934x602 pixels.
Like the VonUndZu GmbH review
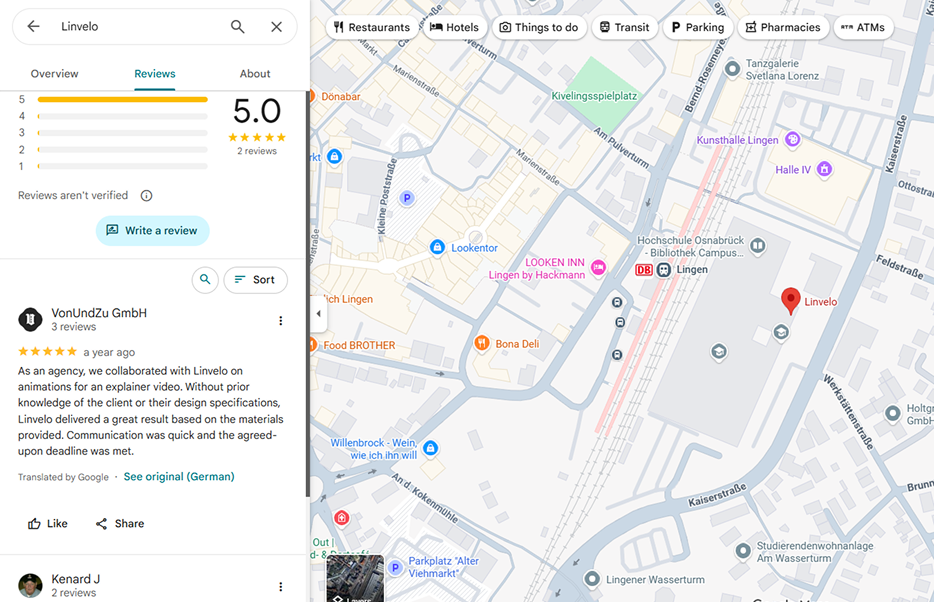(48, 523)
